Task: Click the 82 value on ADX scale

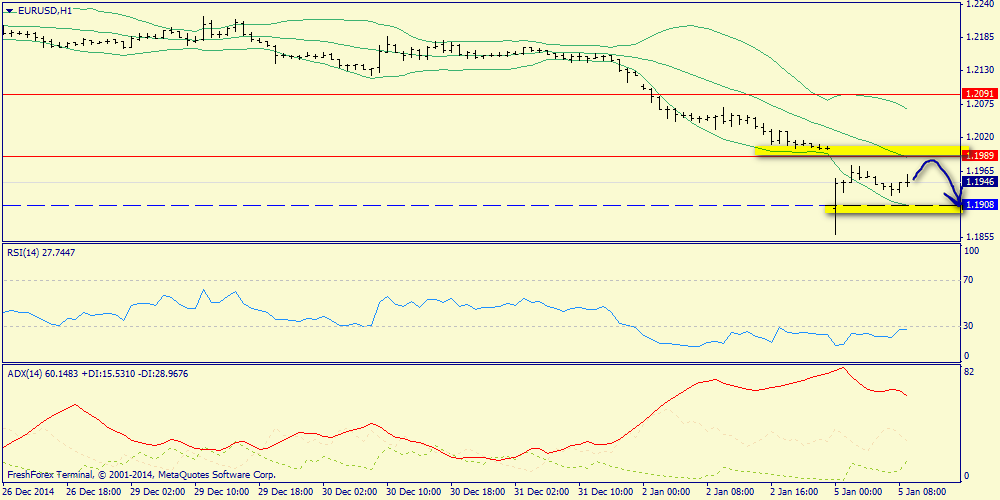Action: pos(970,372)
